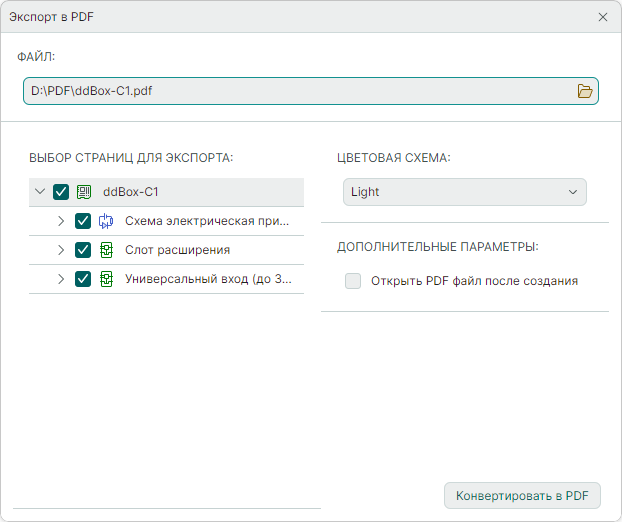Expand the Схема электрическая tree item
The width and height of the screenshot is (622, 522).
tap(61, 221)
